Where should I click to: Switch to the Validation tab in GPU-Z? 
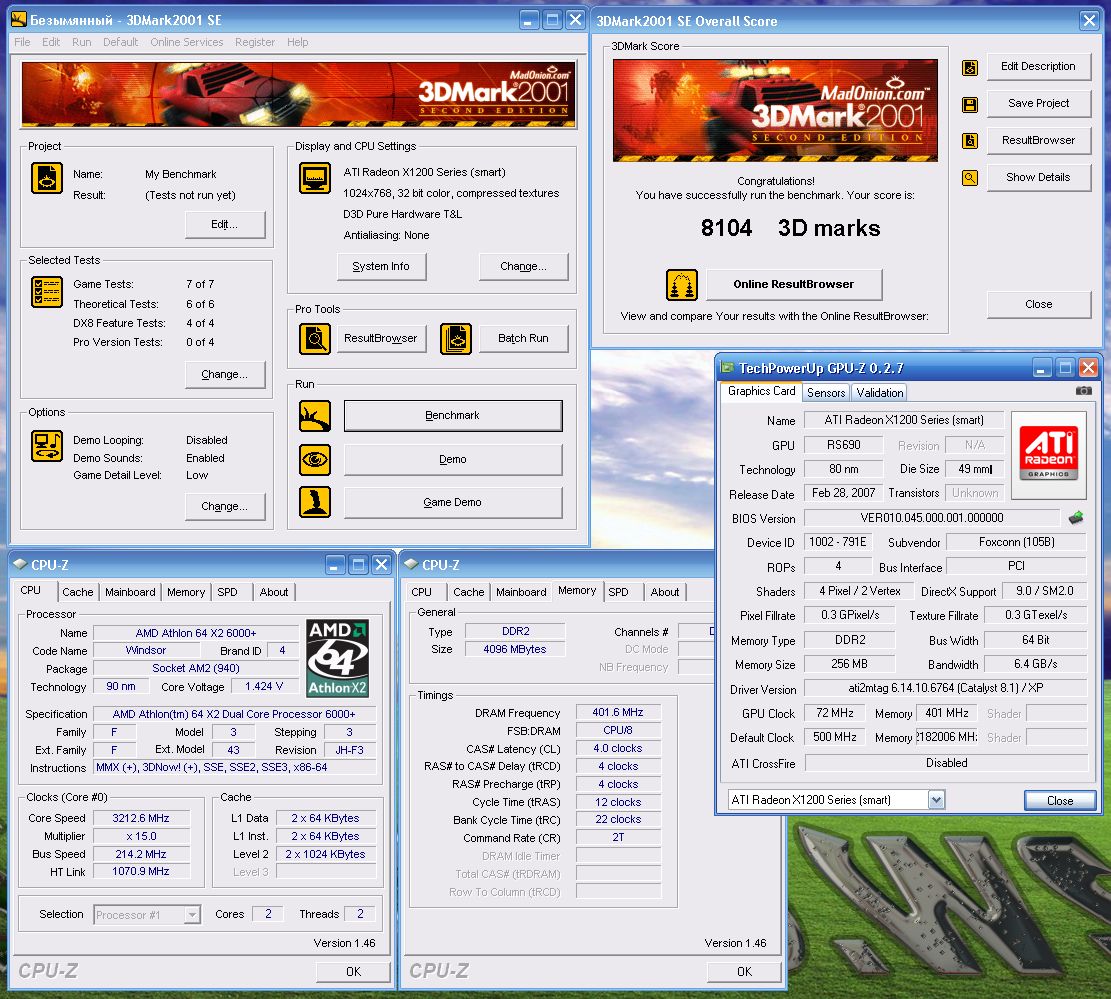(879, 393)
